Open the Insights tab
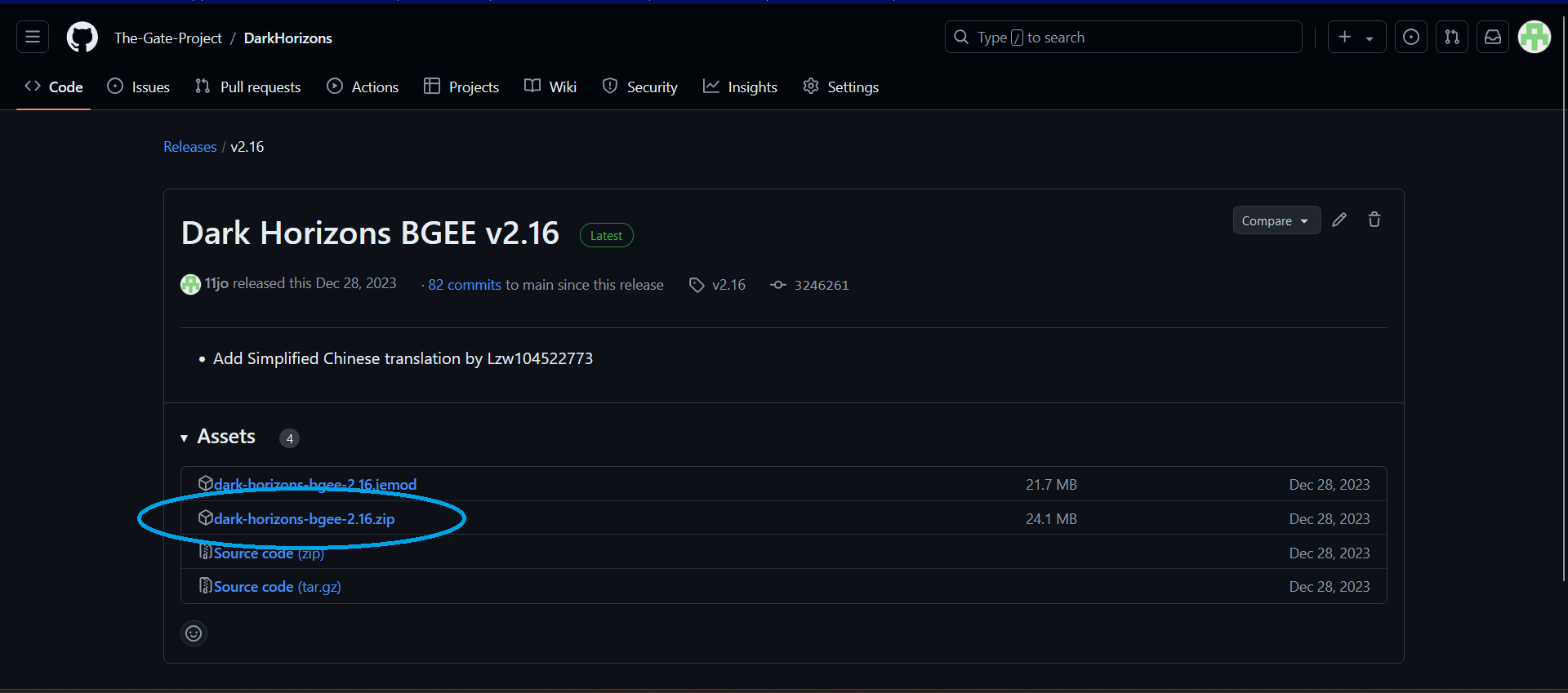This screenshot has width=1568, height=693. (x=740, y=87)
